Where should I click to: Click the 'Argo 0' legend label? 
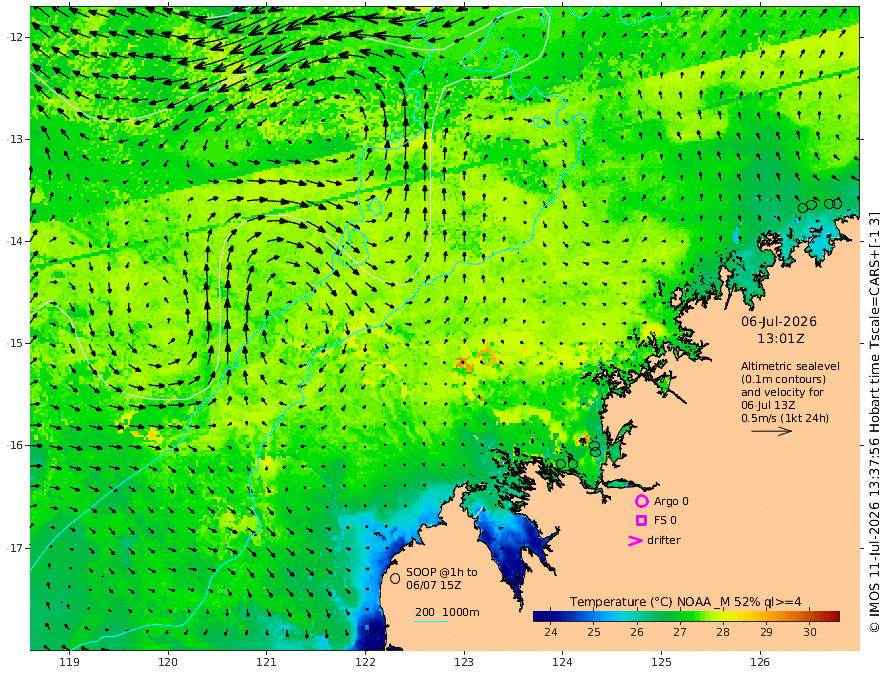coord(671,501)
